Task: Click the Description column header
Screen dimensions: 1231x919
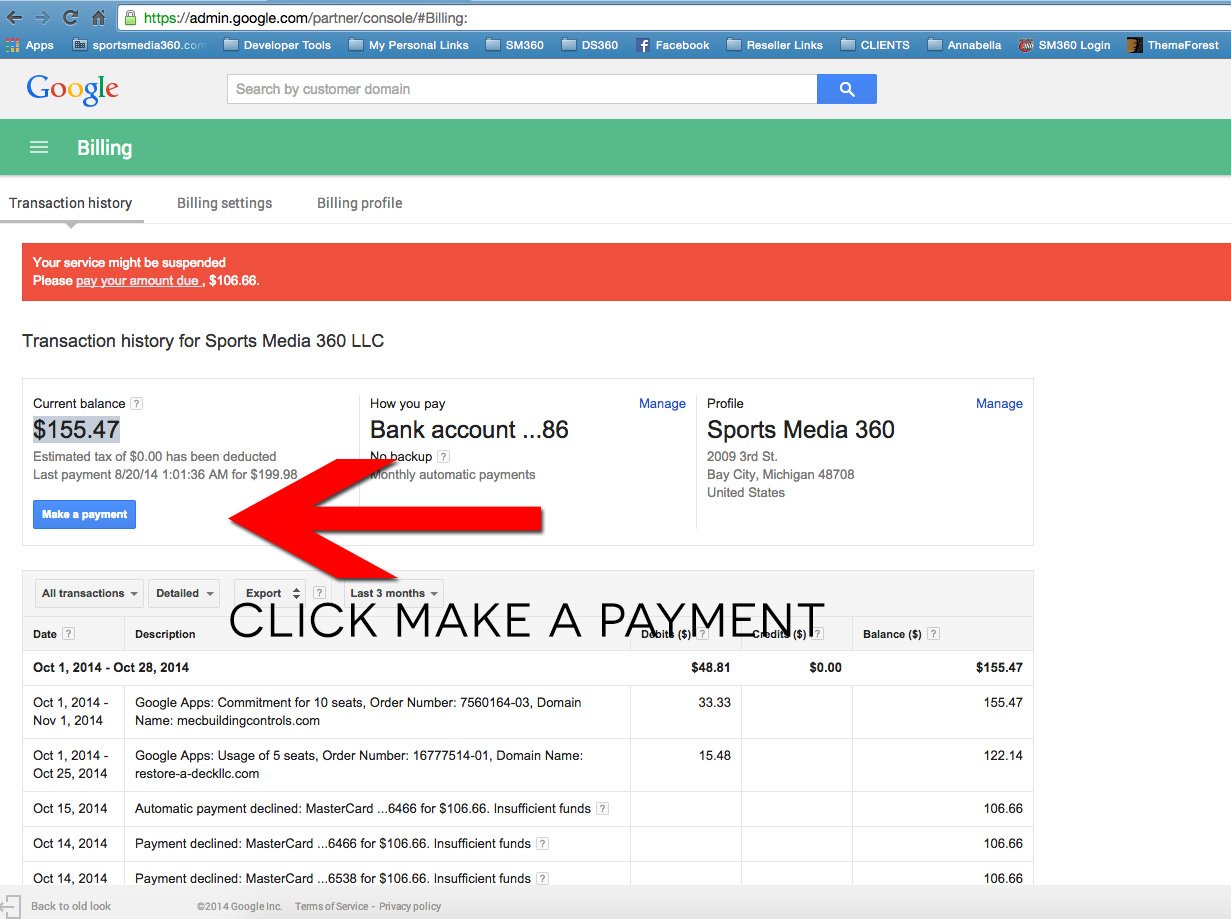Action: point(165,634)
